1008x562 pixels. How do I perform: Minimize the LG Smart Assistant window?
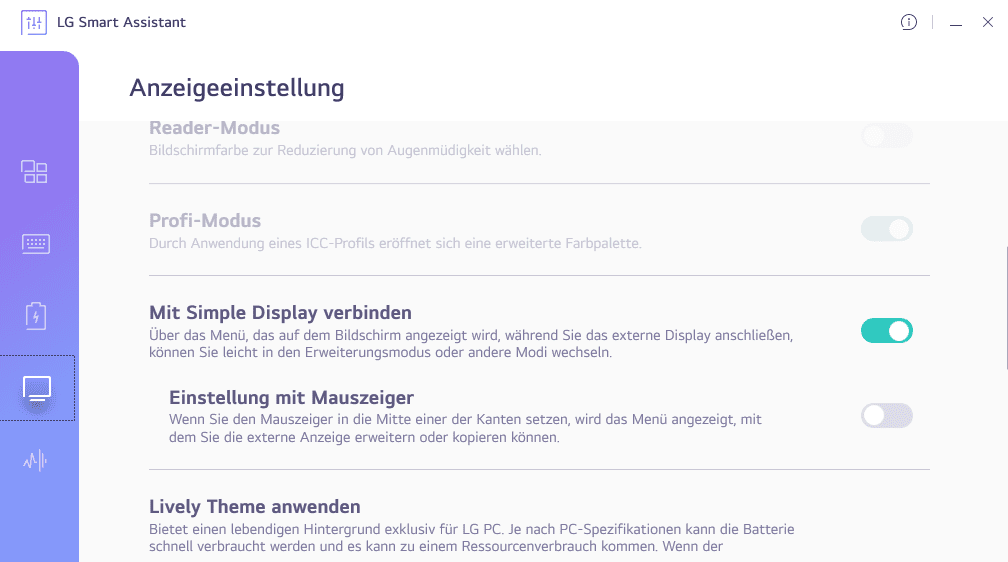click(956, 23)
